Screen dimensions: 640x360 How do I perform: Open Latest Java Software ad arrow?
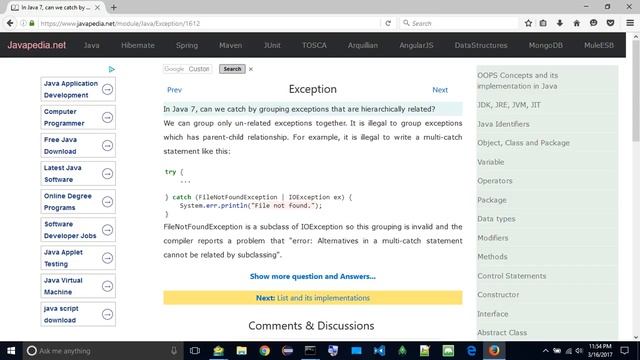[107, 173]
